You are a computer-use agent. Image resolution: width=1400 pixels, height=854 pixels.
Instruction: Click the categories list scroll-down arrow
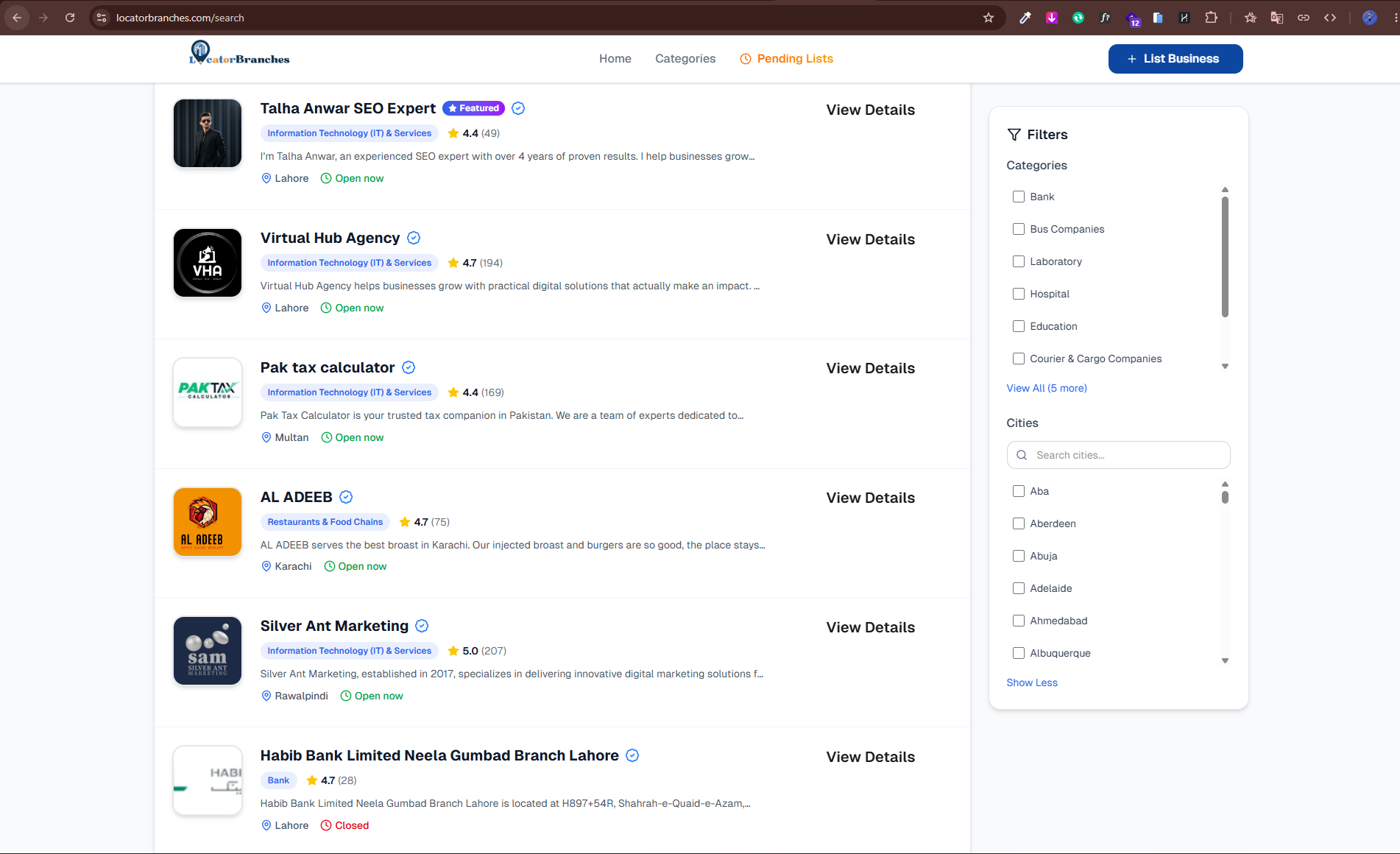coord(1225,366)
